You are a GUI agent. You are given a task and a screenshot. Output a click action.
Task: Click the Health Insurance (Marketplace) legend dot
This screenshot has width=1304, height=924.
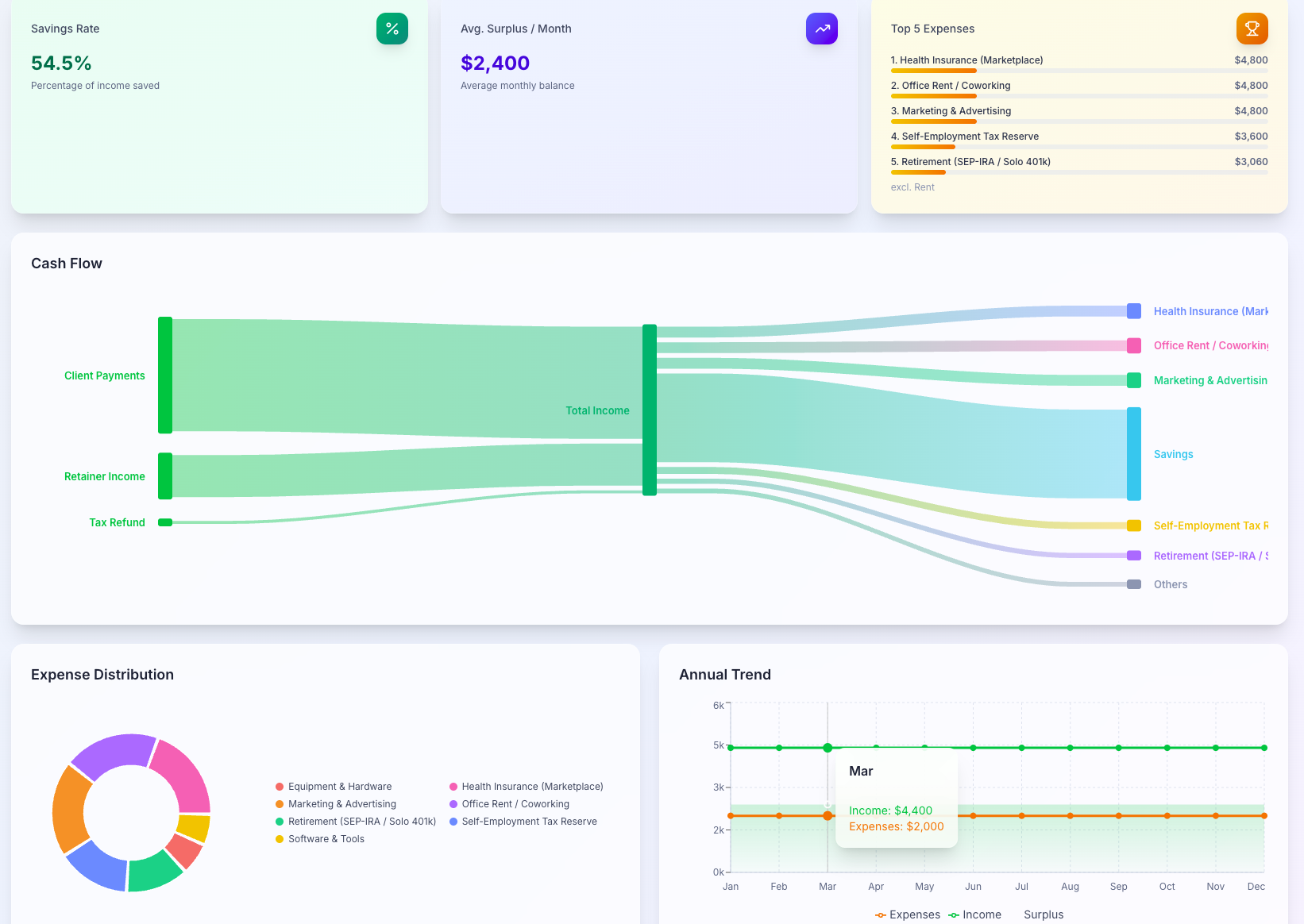pyautogui.click(x=453, y=787)
